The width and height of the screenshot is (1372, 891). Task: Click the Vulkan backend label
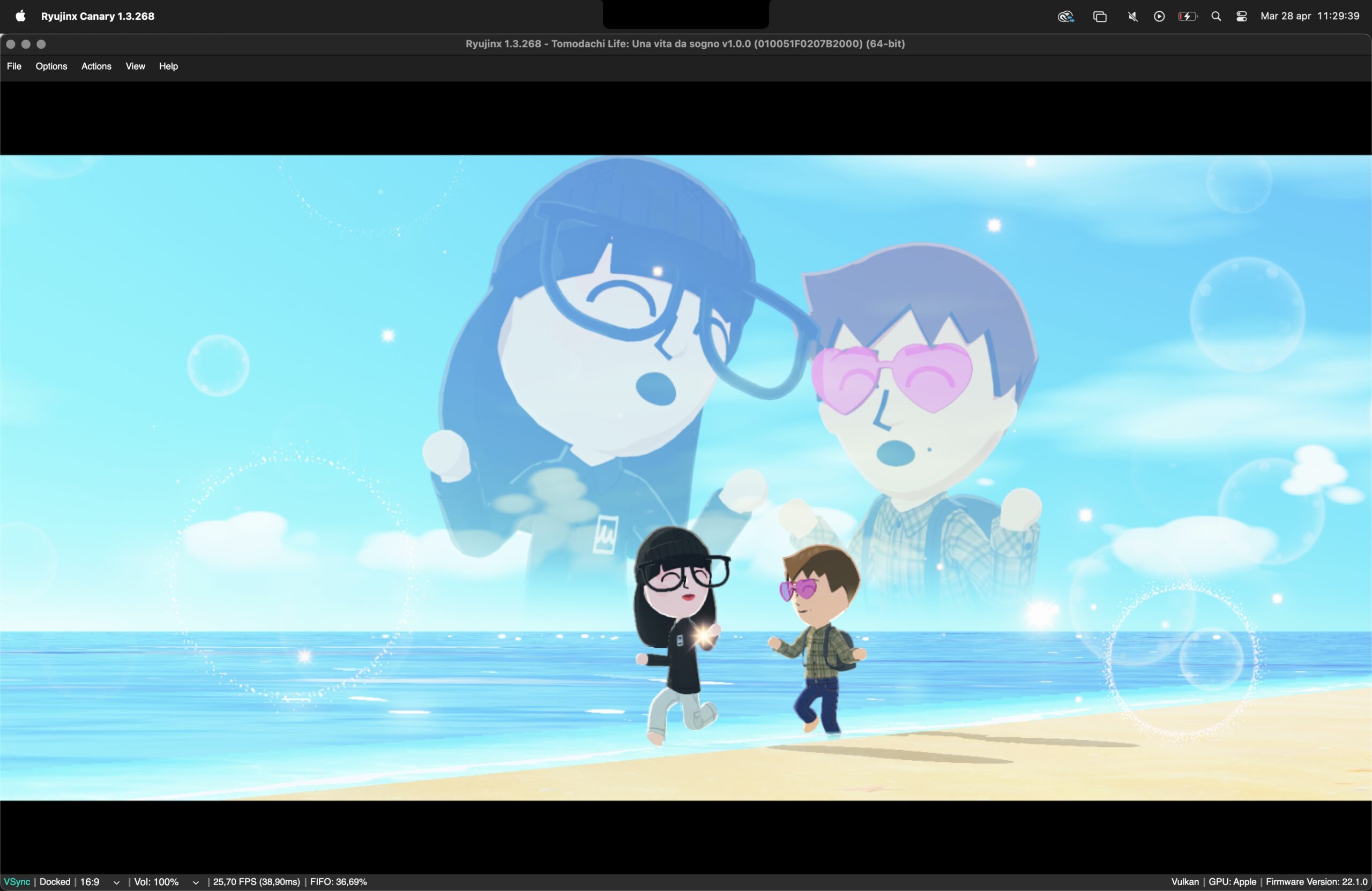coord(1184,882)
